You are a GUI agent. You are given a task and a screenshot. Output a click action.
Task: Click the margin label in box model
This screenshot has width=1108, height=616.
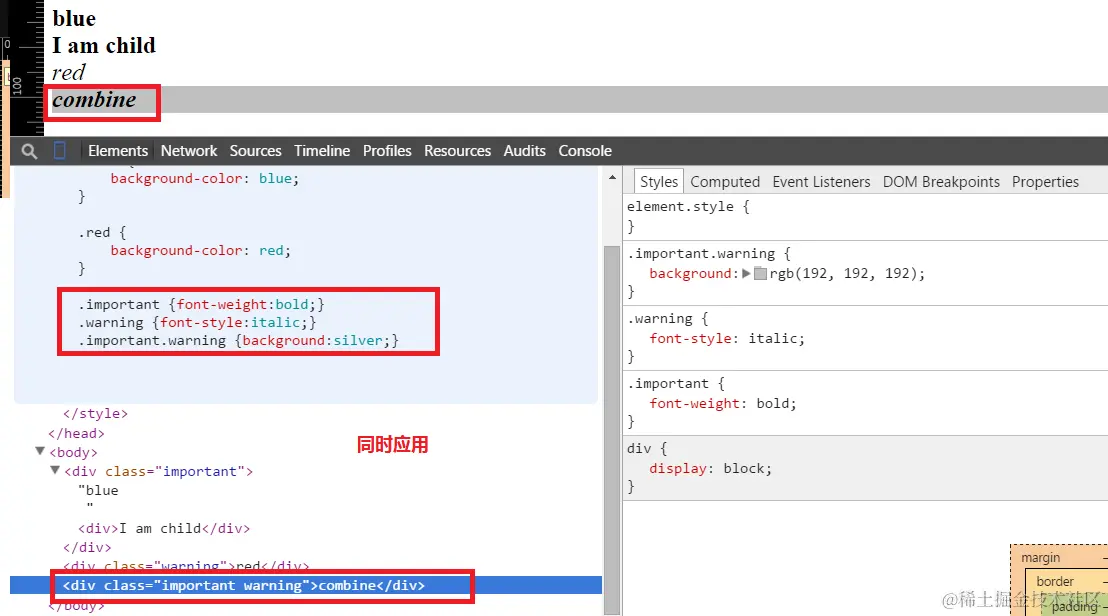coord(1040,557)
